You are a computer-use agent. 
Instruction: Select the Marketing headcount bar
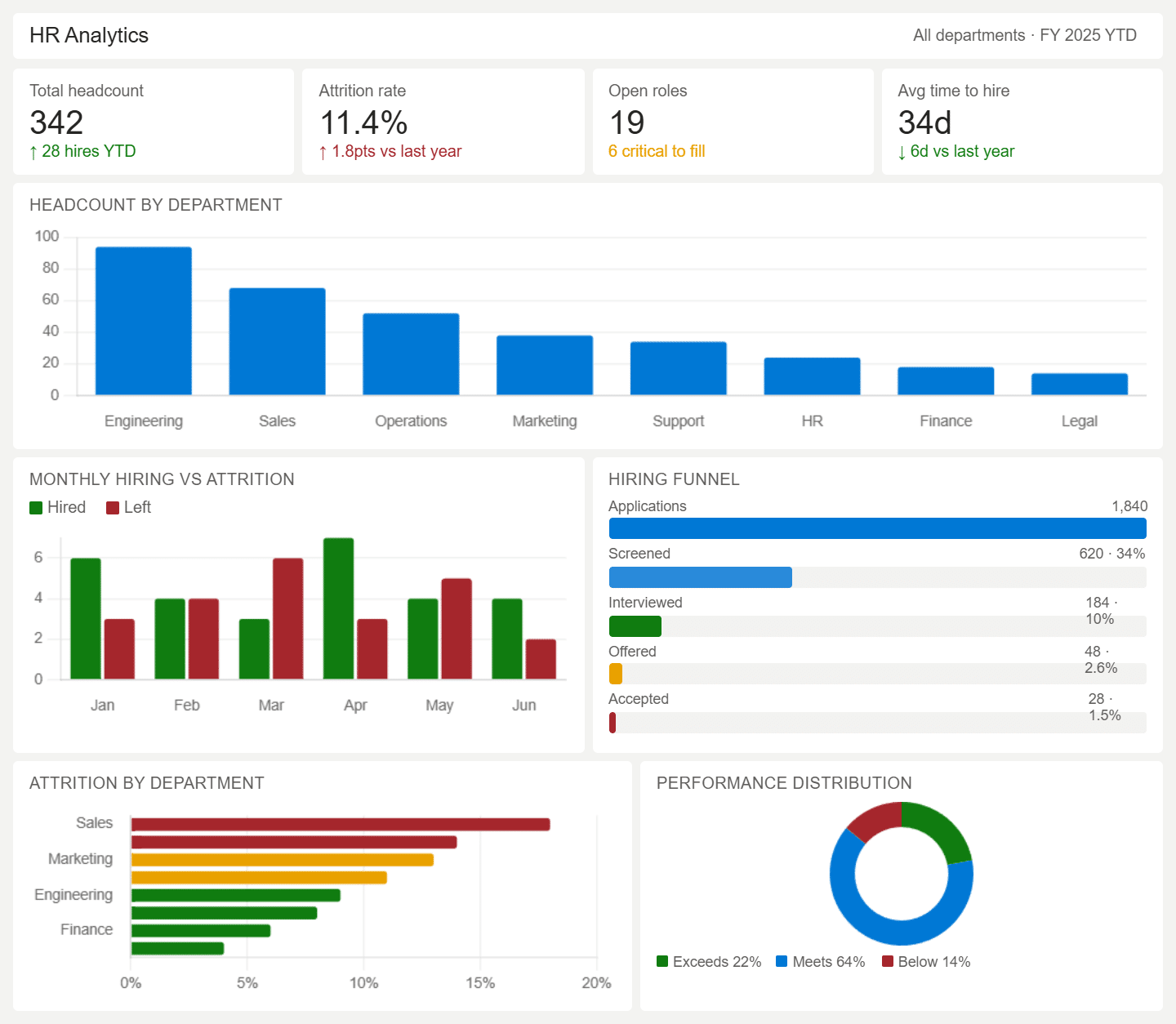click(545, 365)
